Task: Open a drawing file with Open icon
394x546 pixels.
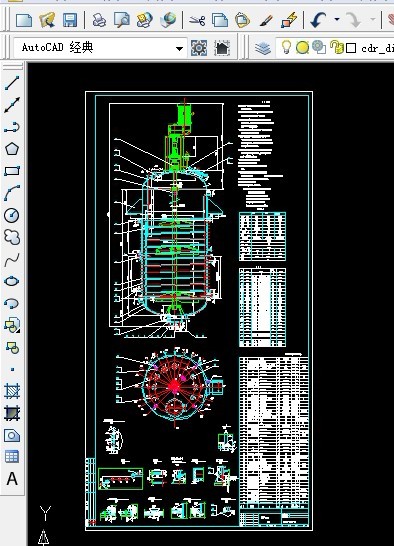Action: (x=47, y=20)
